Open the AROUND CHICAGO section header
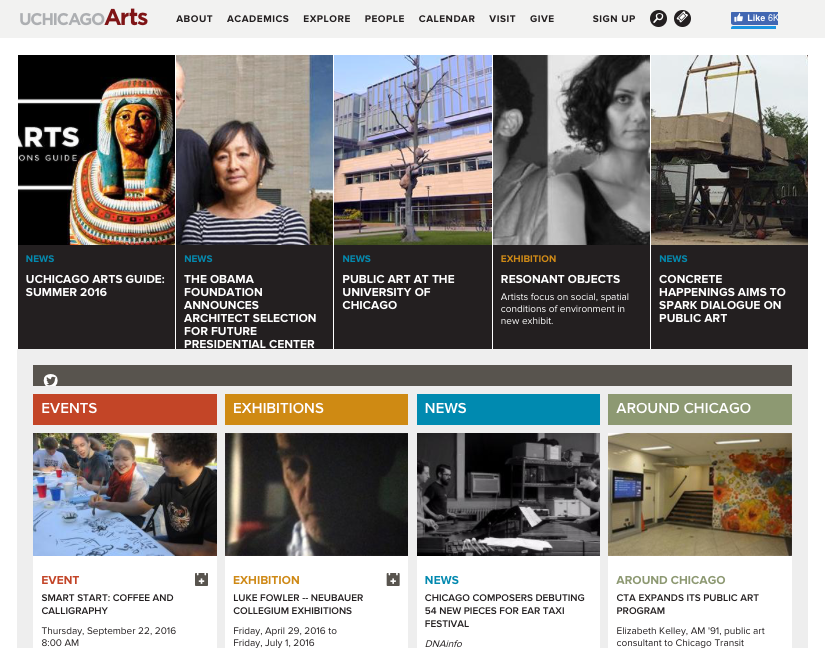 [x=700, y=409]
